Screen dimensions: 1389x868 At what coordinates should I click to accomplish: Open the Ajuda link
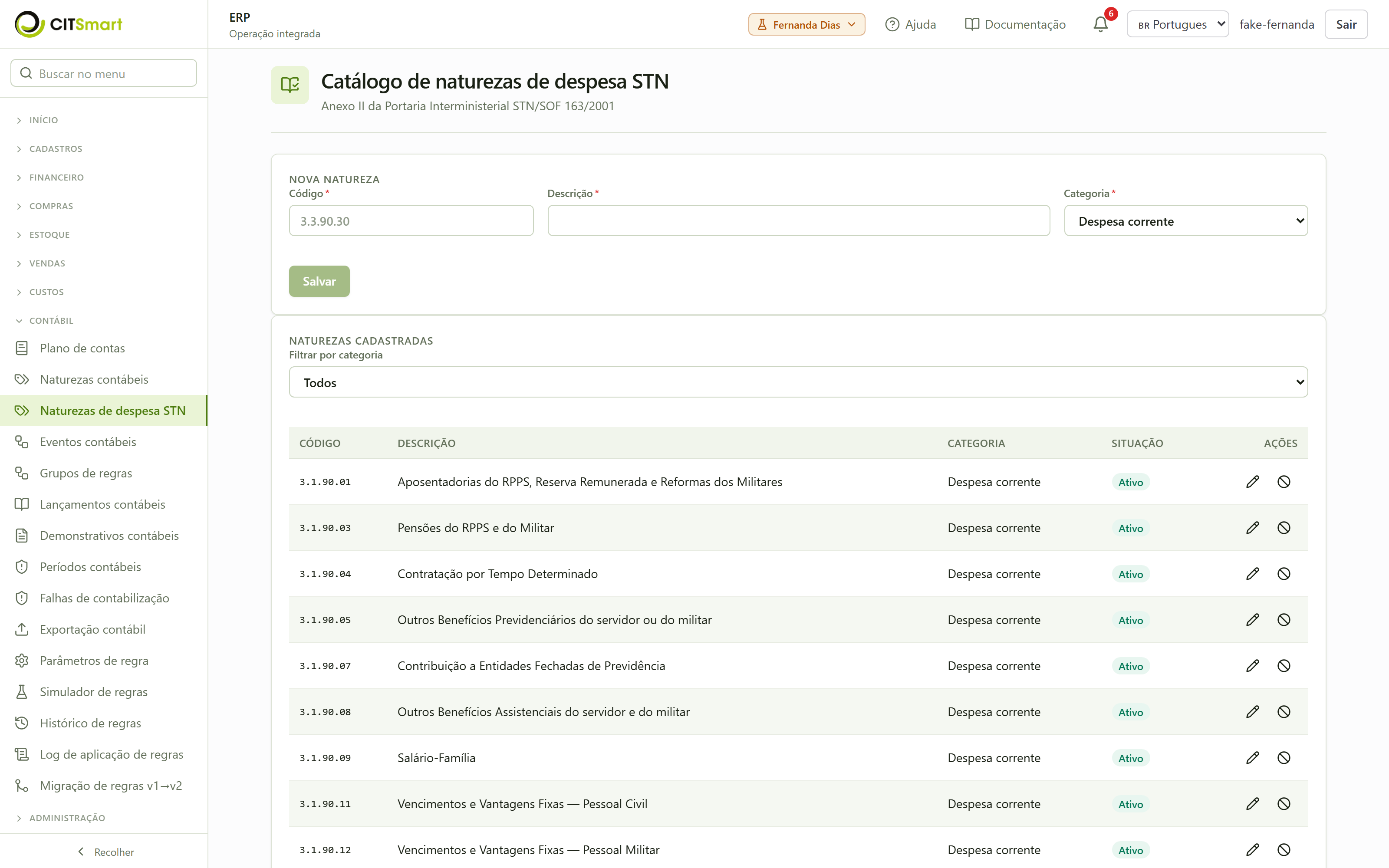coord(910,24)
